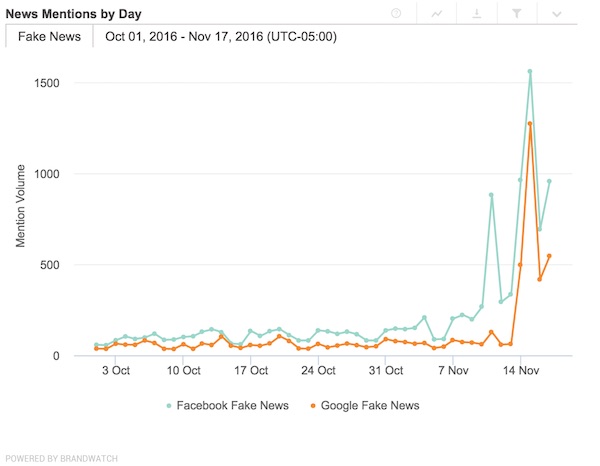Click the orange Google legend dot
Screen dimensions: 600x466
click(x=313, y=405)
